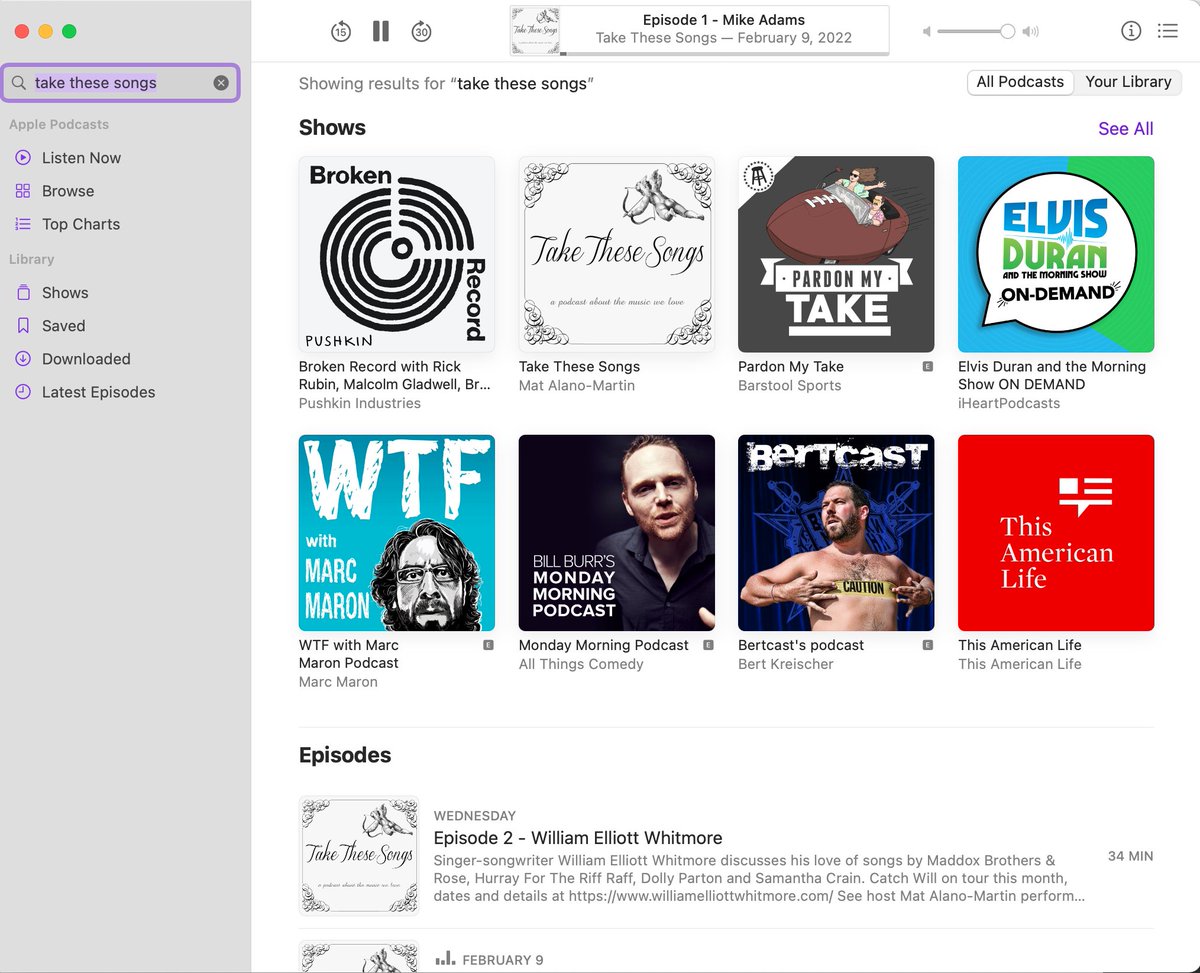Open Elvis Duran show artwork

coord(1056,254)
